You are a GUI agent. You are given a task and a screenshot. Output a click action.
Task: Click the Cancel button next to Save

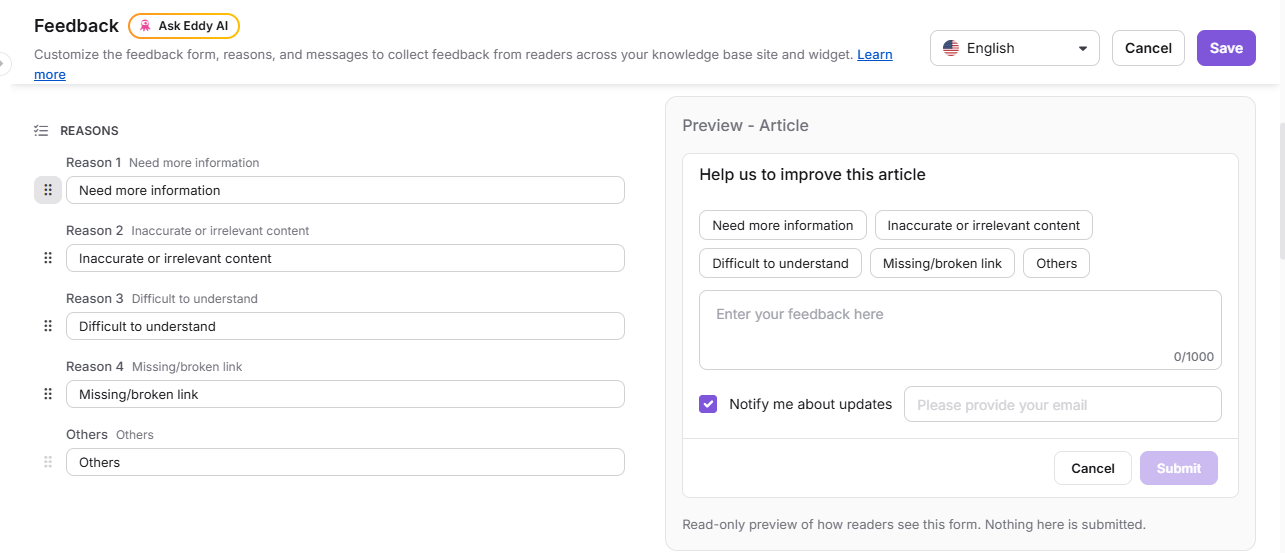(1148, 48)
